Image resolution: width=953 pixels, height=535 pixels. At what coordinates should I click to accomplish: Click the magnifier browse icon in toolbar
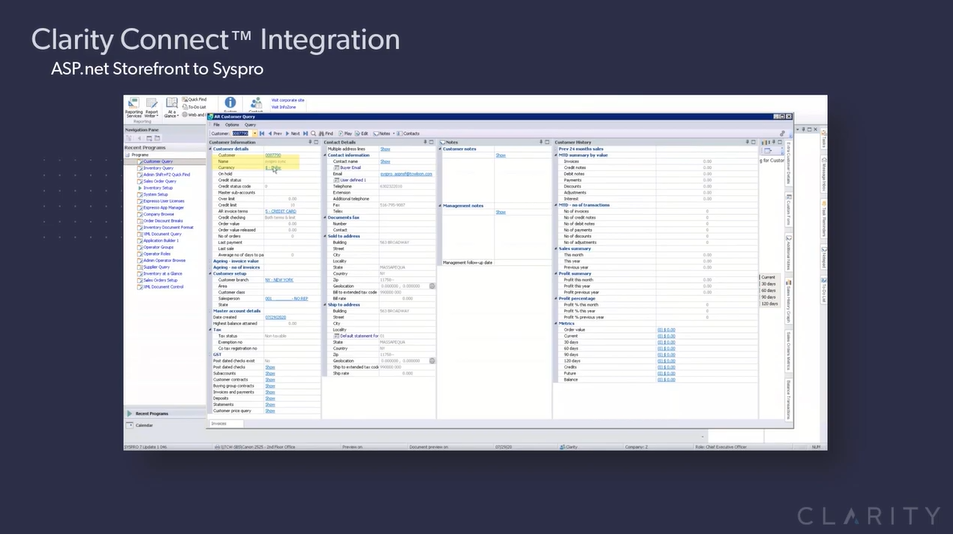click(314, 133)
